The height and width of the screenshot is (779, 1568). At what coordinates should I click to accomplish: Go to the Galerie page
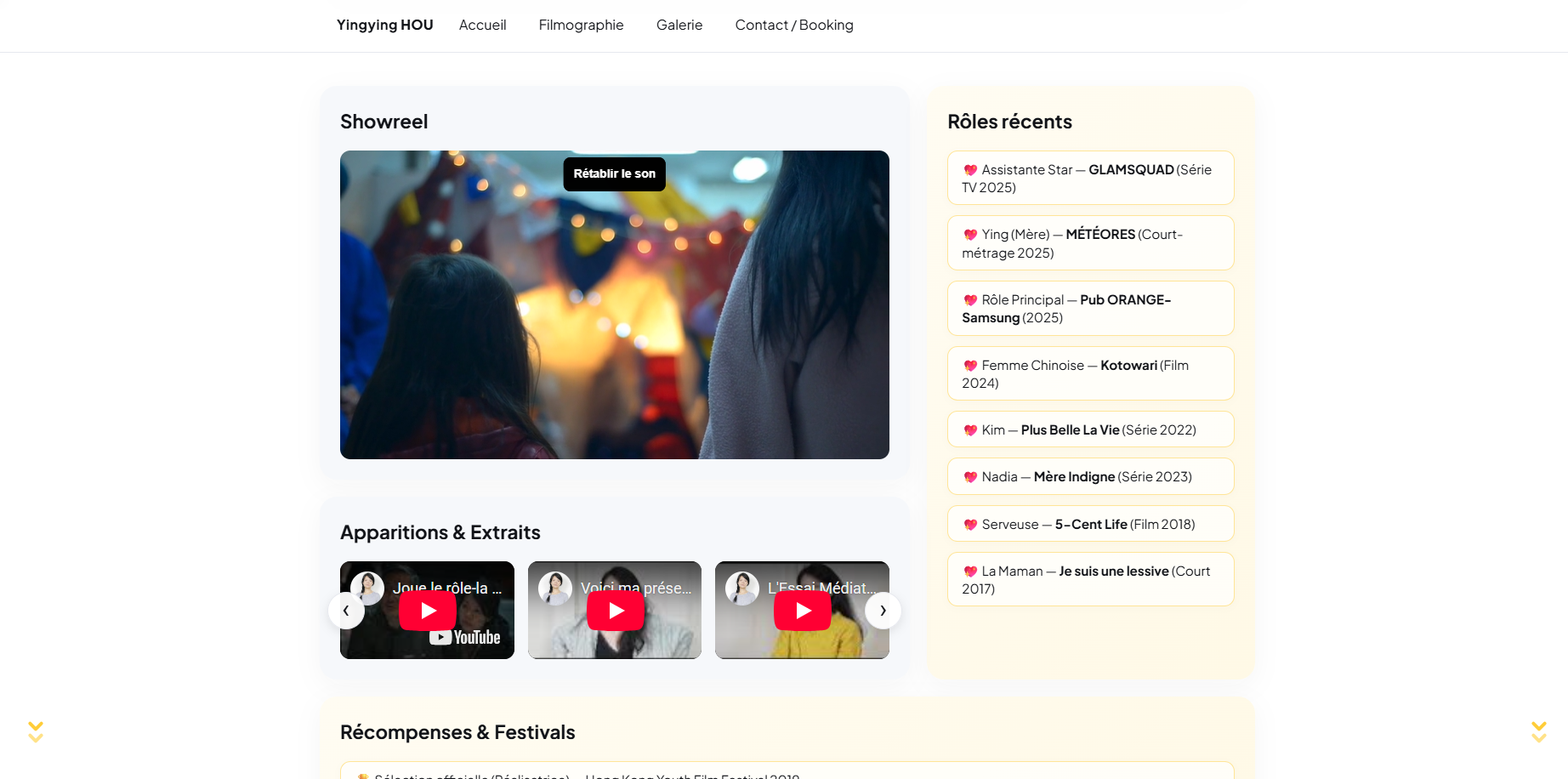coord(679,26)
